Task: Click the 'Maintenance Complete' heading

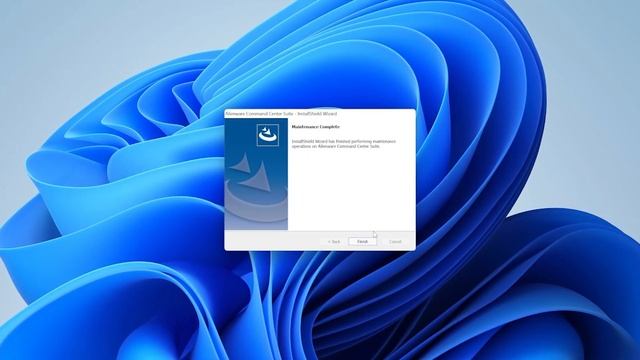Action: pos(316,127)
